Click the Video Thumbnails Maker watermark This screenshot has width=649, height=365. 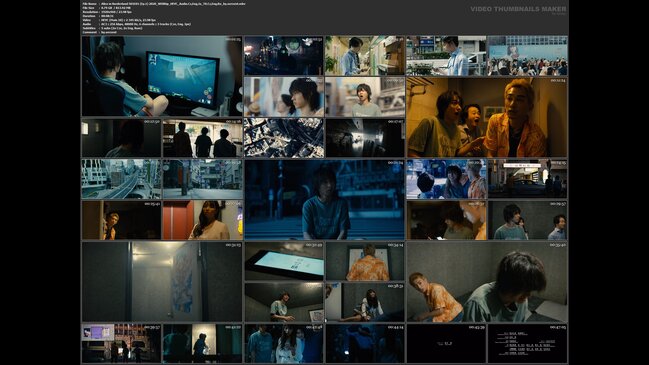tap(518, 9)
